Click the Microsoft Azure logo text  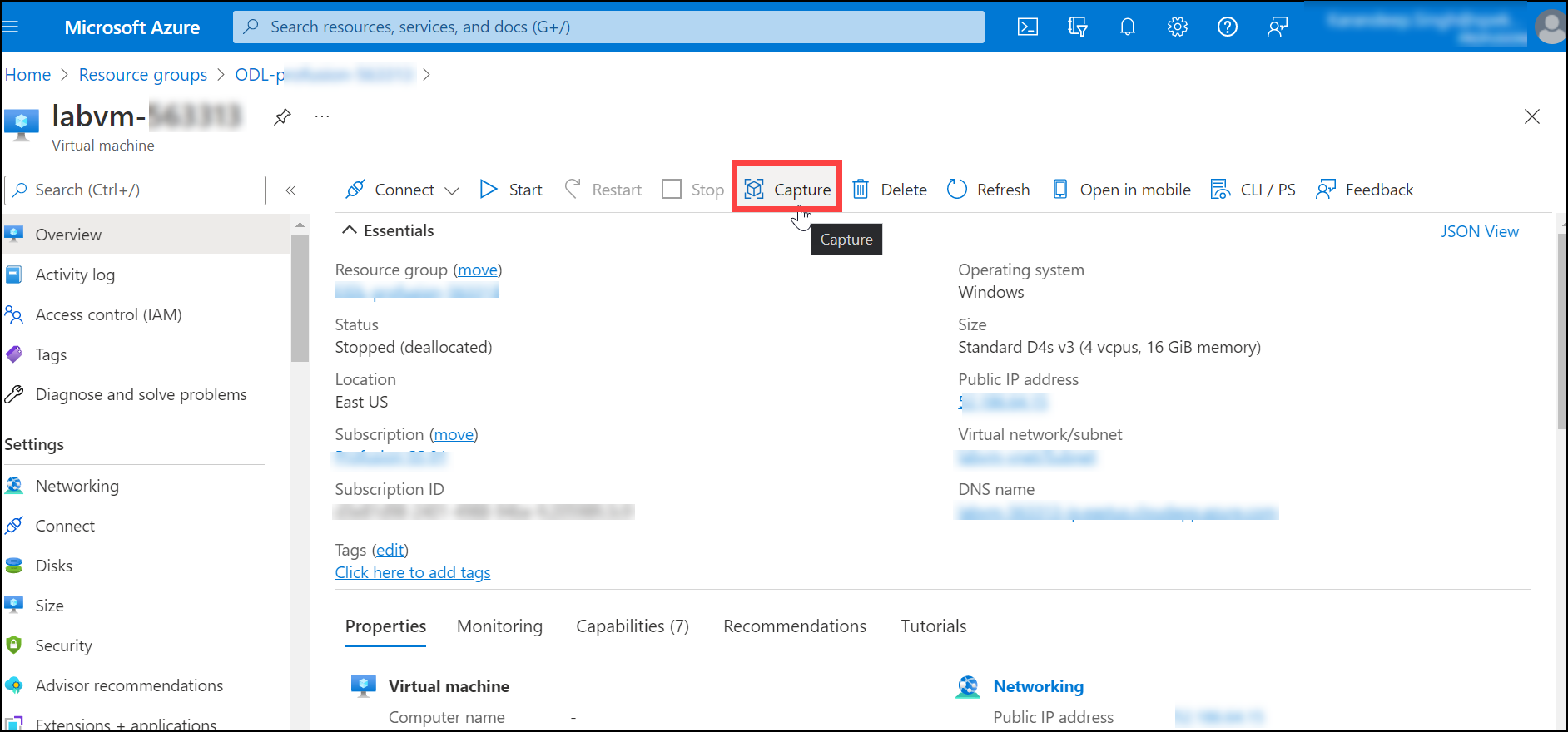[x=132, y=27]
